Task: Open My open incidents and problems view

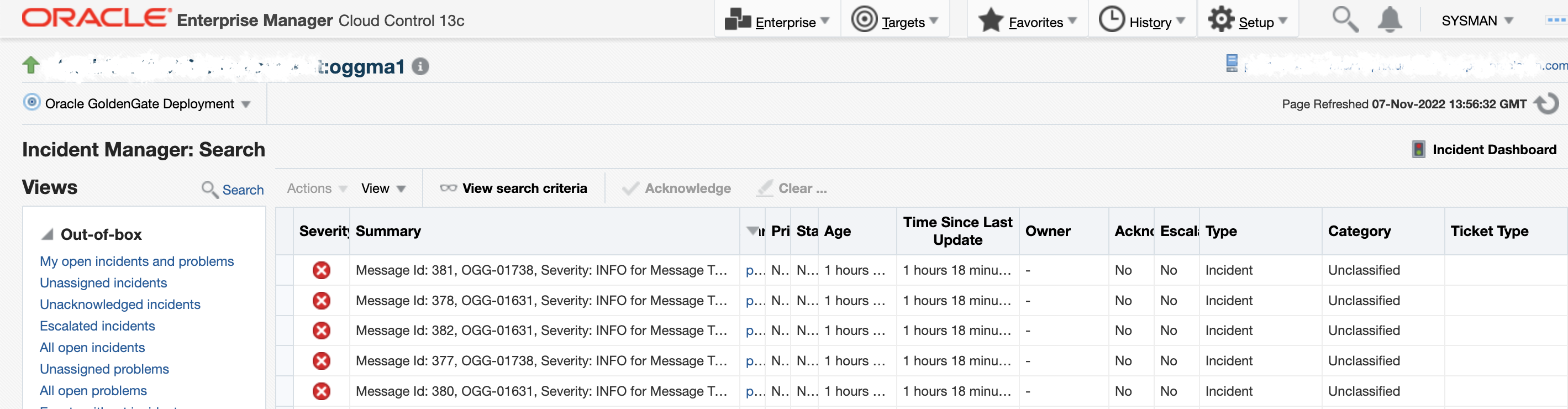Action: point(136,262)
